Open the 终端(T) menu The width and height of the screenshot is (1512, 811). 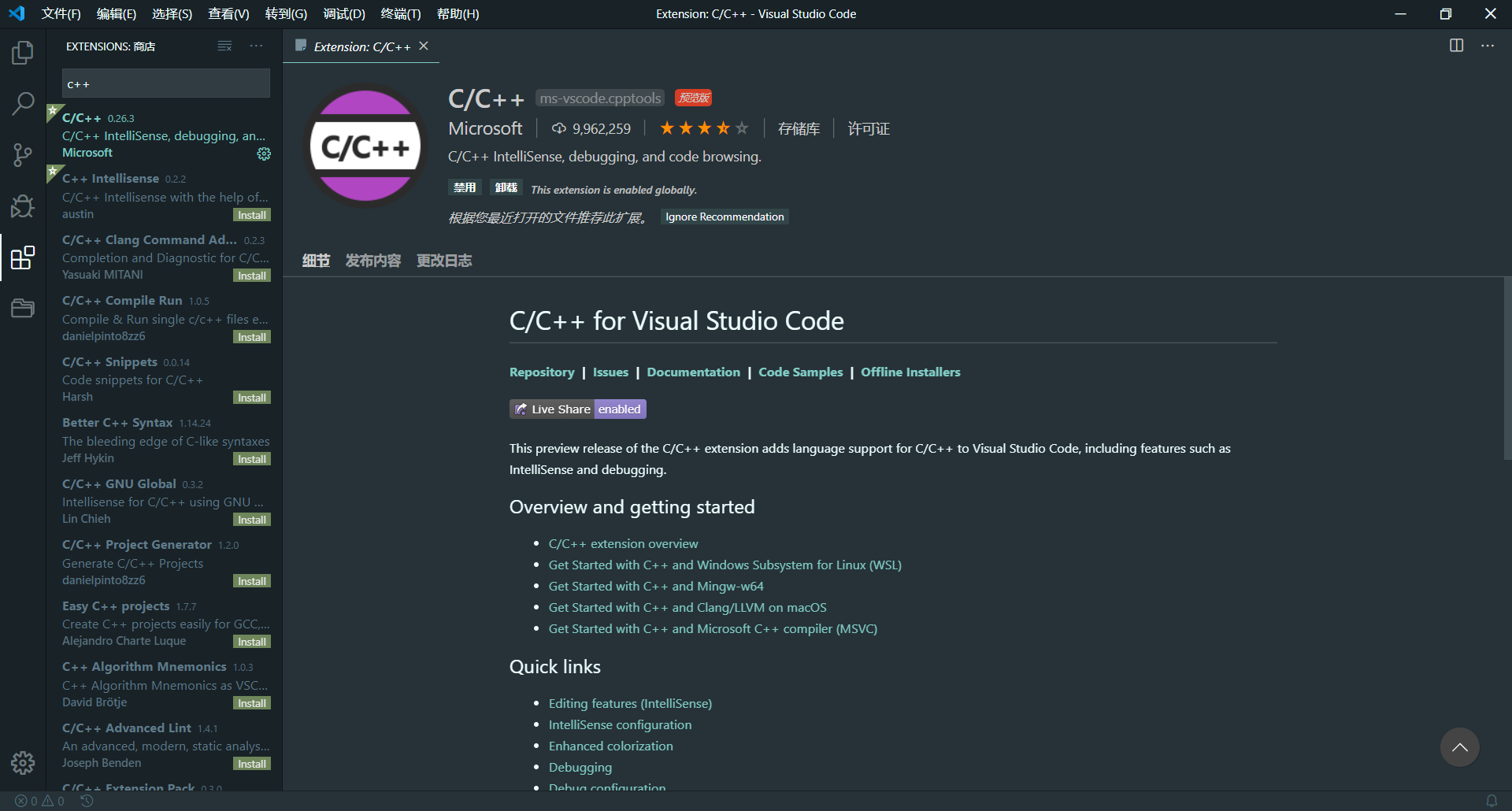400,14
